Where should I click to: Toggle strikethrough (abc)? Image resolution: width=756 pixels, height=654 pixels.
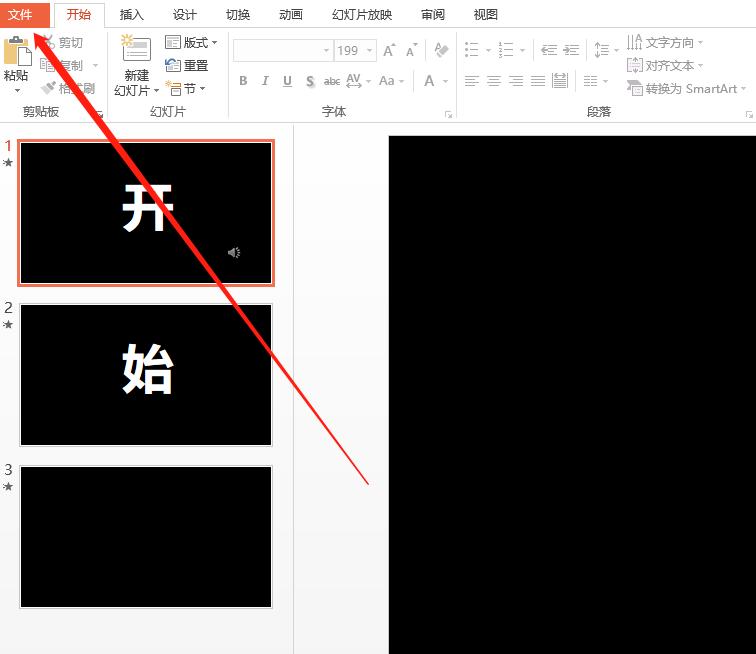coord(332,81)
